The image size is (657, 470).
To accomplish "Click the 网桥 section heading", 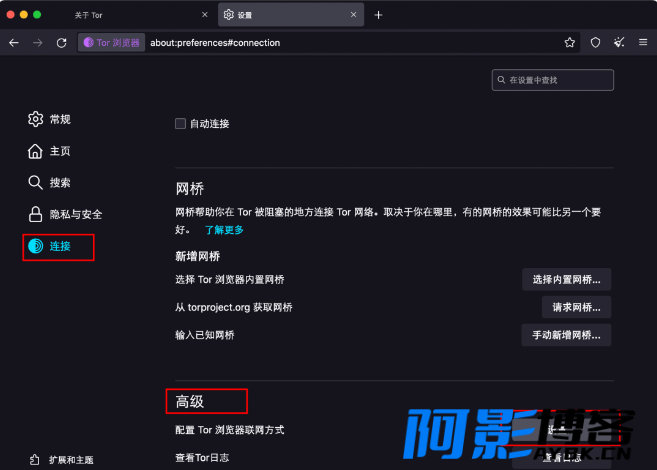I will (x=190, y=189).
